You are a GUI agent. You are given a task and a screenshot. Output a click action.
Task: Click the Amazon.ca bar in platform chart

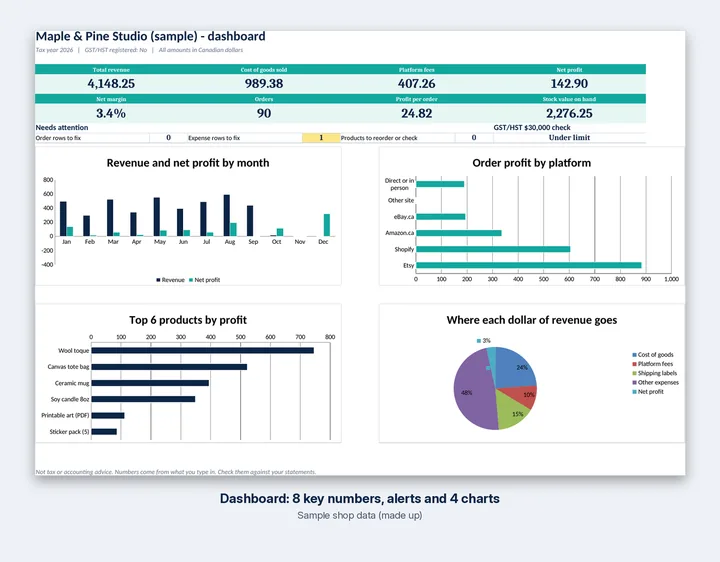(459, 233)
